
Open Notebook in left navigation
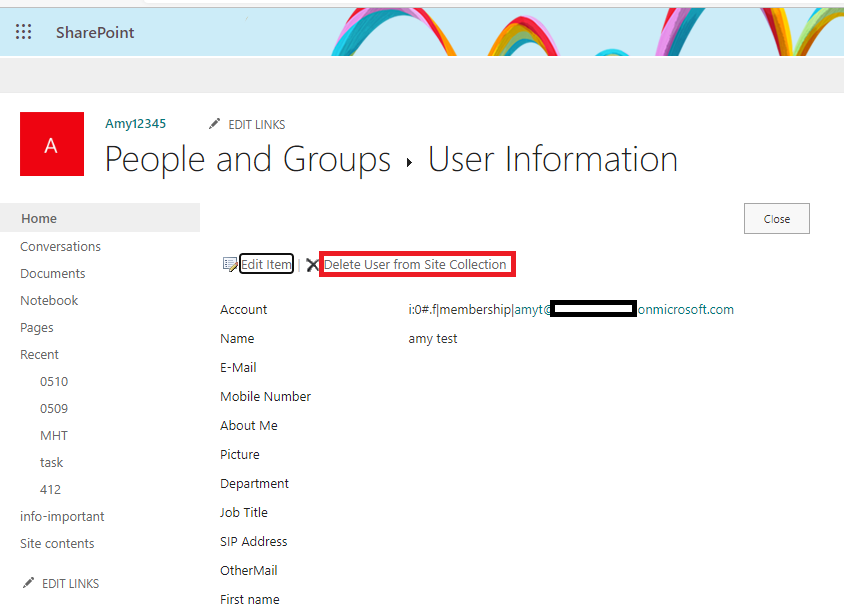49,300
